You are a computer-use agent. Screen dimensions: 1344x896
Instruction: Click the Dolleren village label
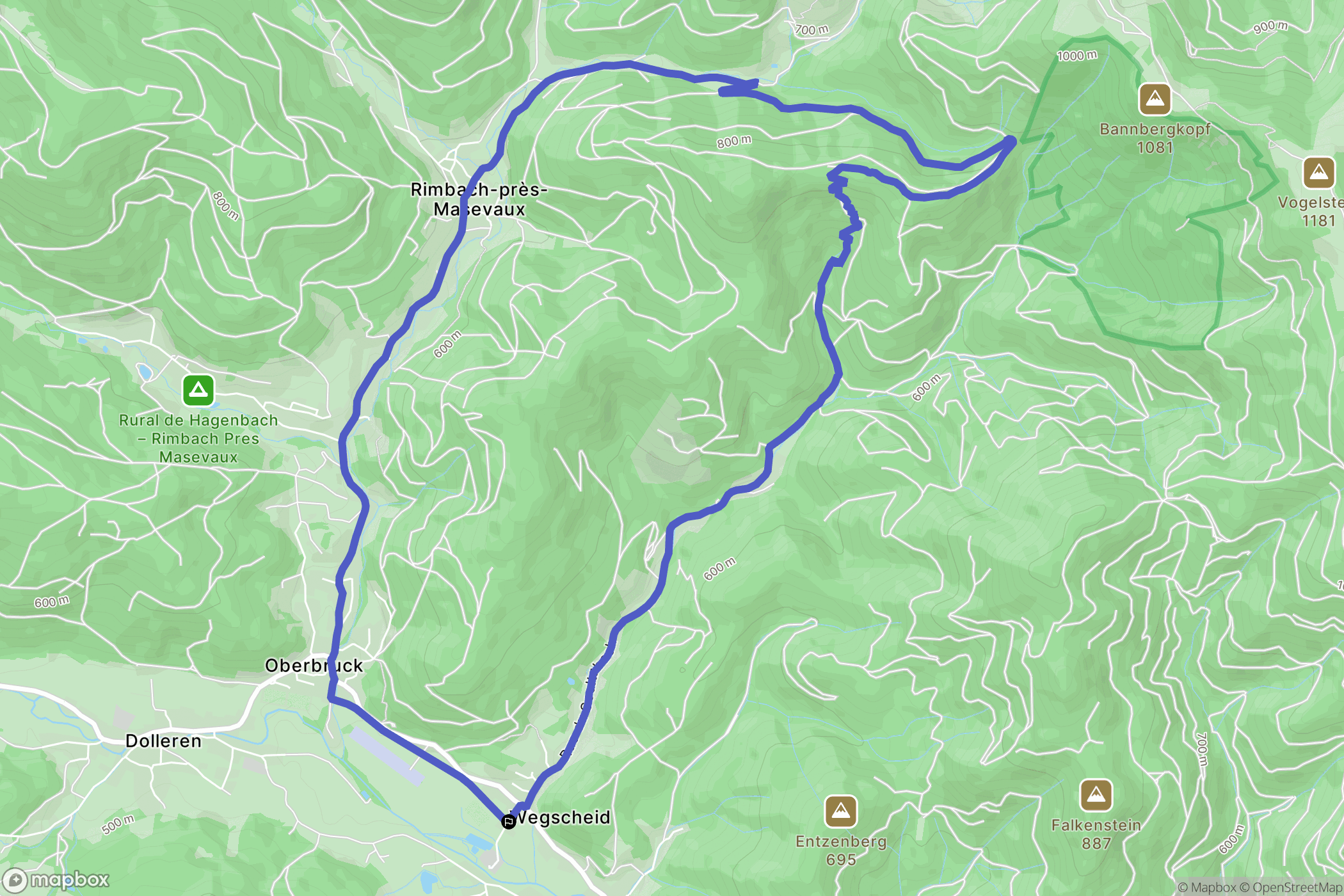163,741
